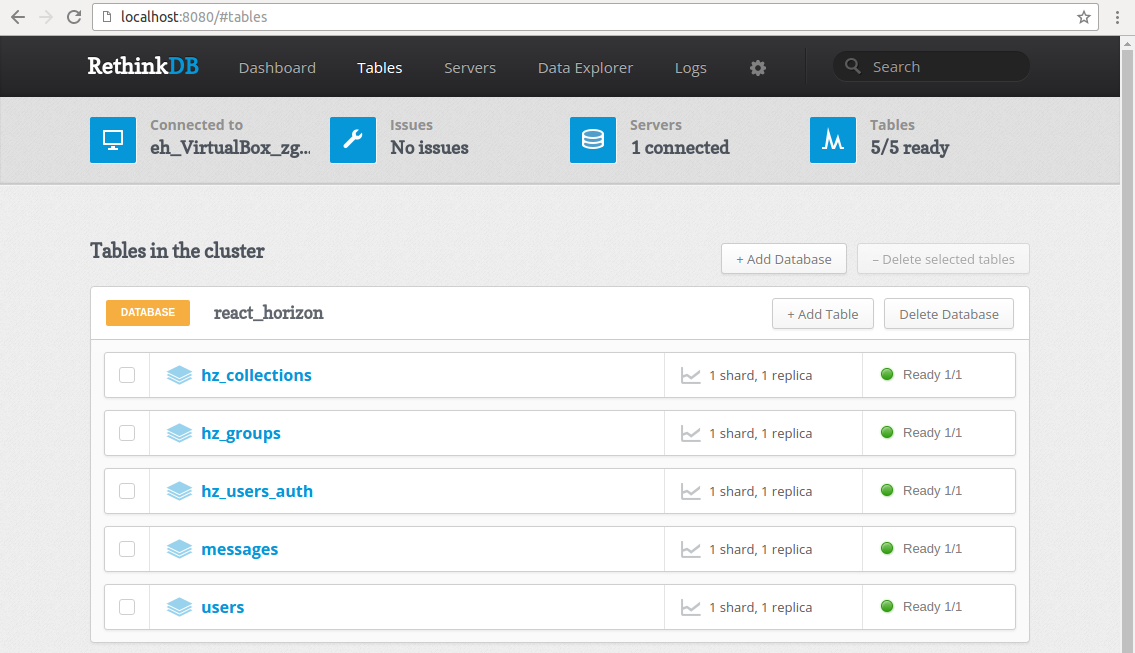Click the 'No issues' status text

(x=429, y=148)
